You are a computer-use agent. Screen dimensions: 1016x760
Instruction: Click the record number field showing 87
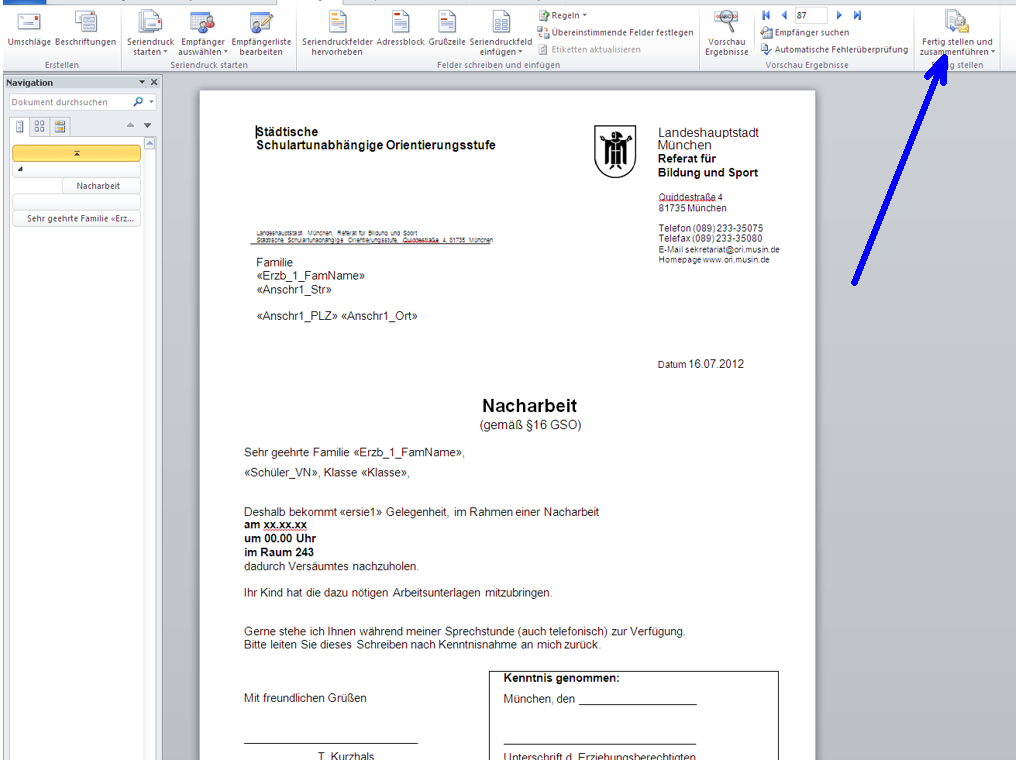click(810, 16)
